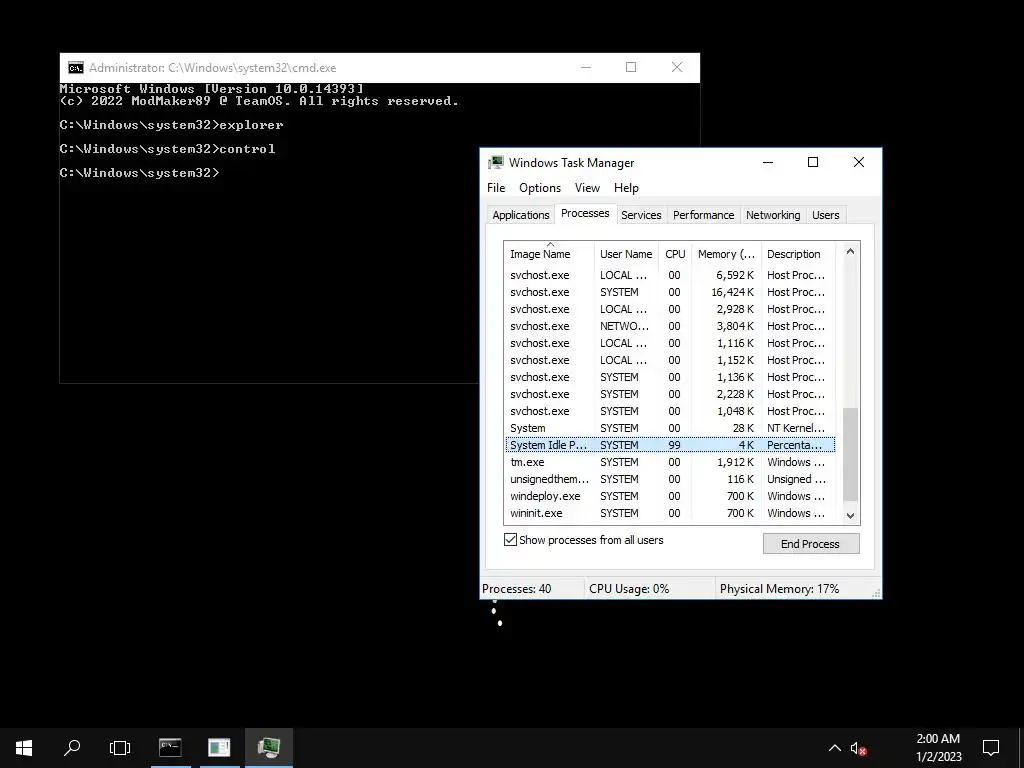Select the wininit.exe process row
This screenshot has width=1024, height=768.
[671, 513]
